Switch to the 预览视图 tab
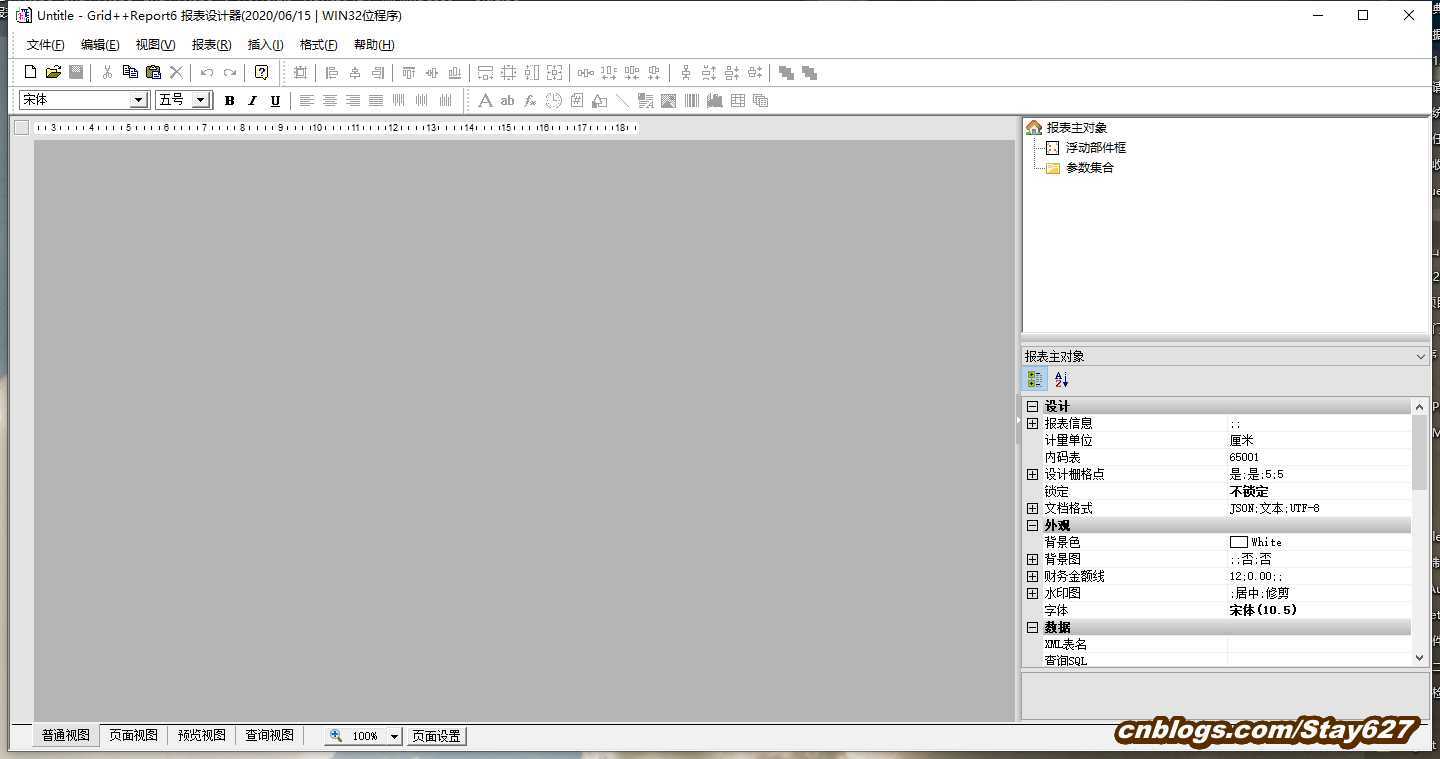Screen dimensions: 1440x759 click(x=202, y=735)
